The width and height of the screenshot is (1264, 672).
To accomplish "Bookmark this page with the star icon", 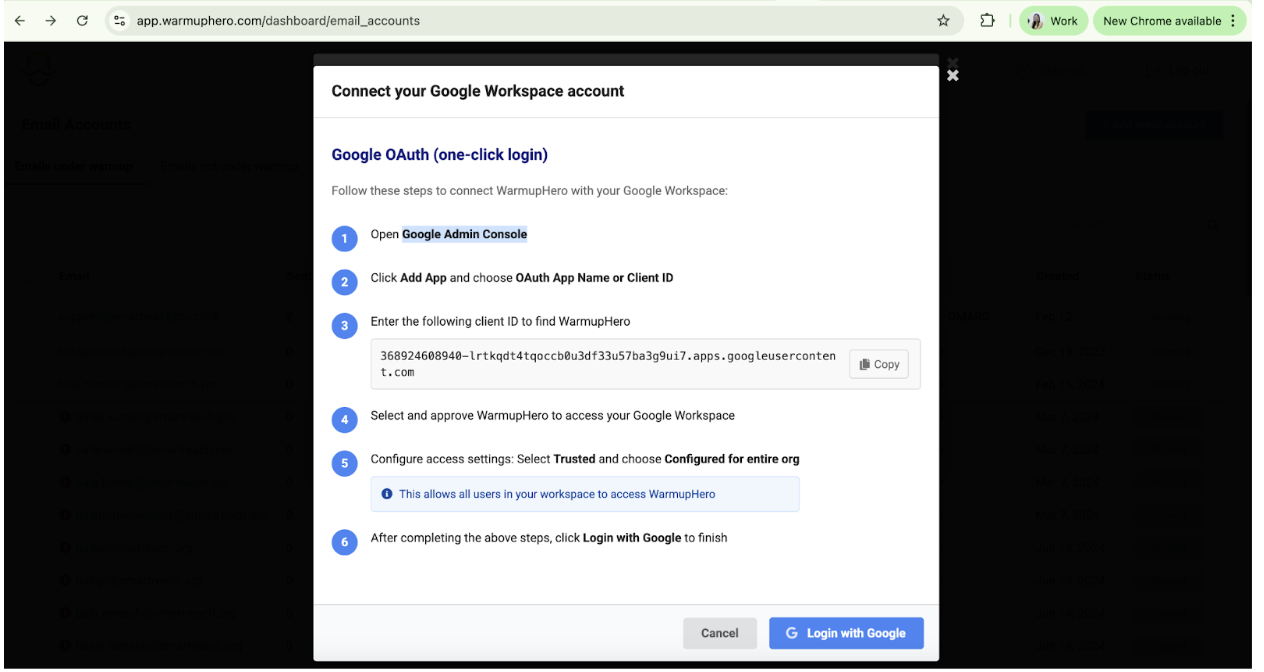I will click(x=943, y=20).
